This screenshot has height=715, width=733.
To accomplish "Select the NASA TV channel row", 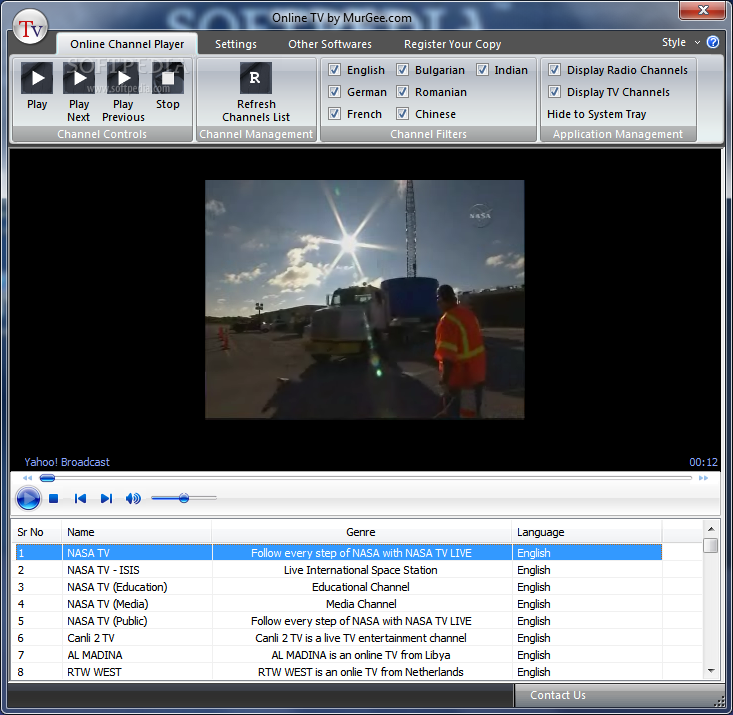I will click(x=339, y=553).
